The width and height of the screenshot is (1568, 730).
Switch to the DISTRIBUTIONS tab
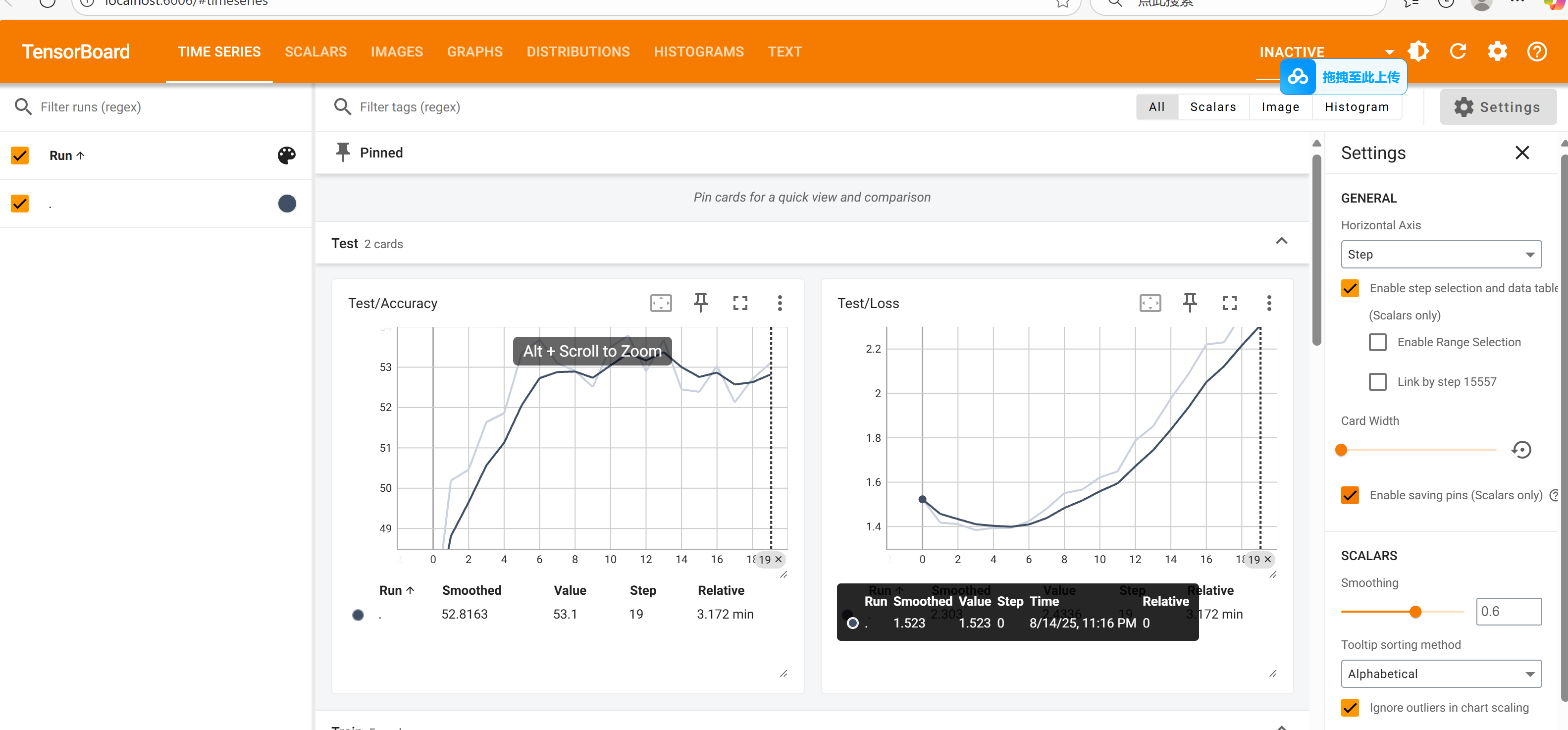(x=578, y=52)
